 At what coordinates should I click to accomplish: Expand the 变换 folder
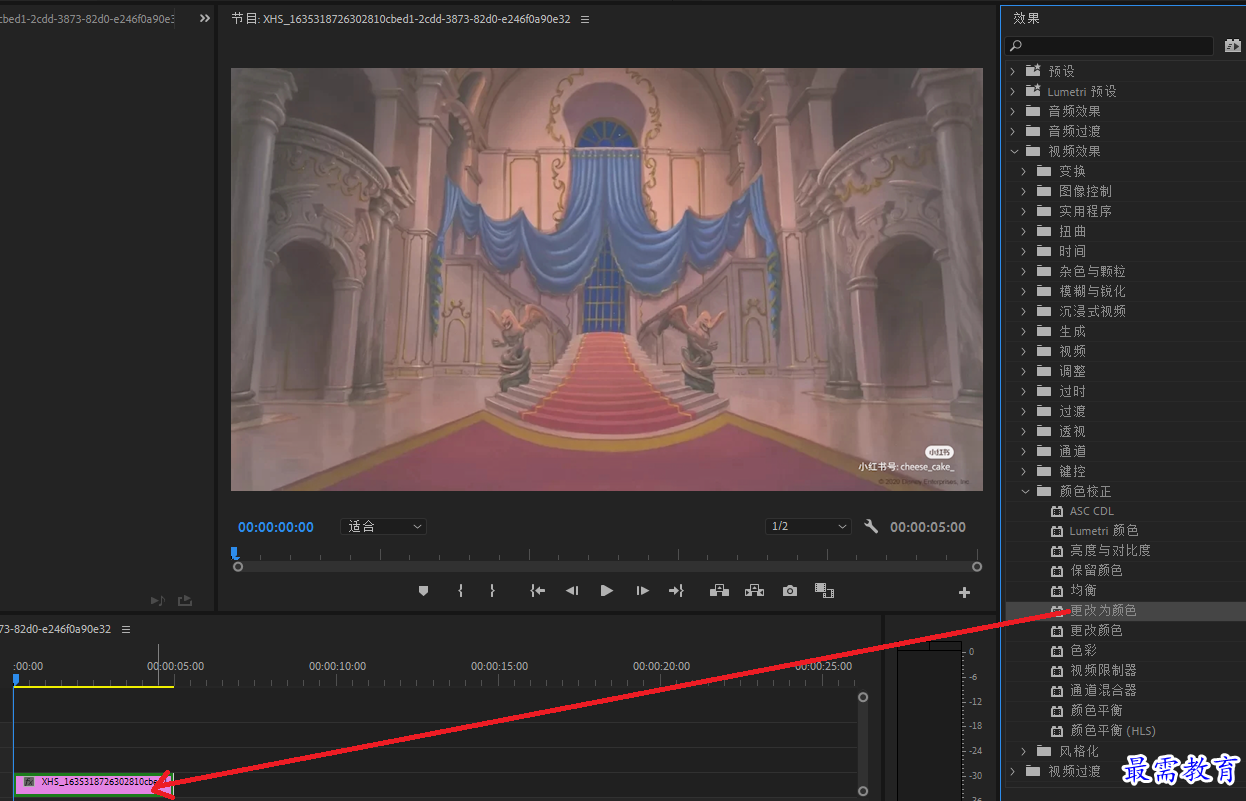tap(1024, 171)
